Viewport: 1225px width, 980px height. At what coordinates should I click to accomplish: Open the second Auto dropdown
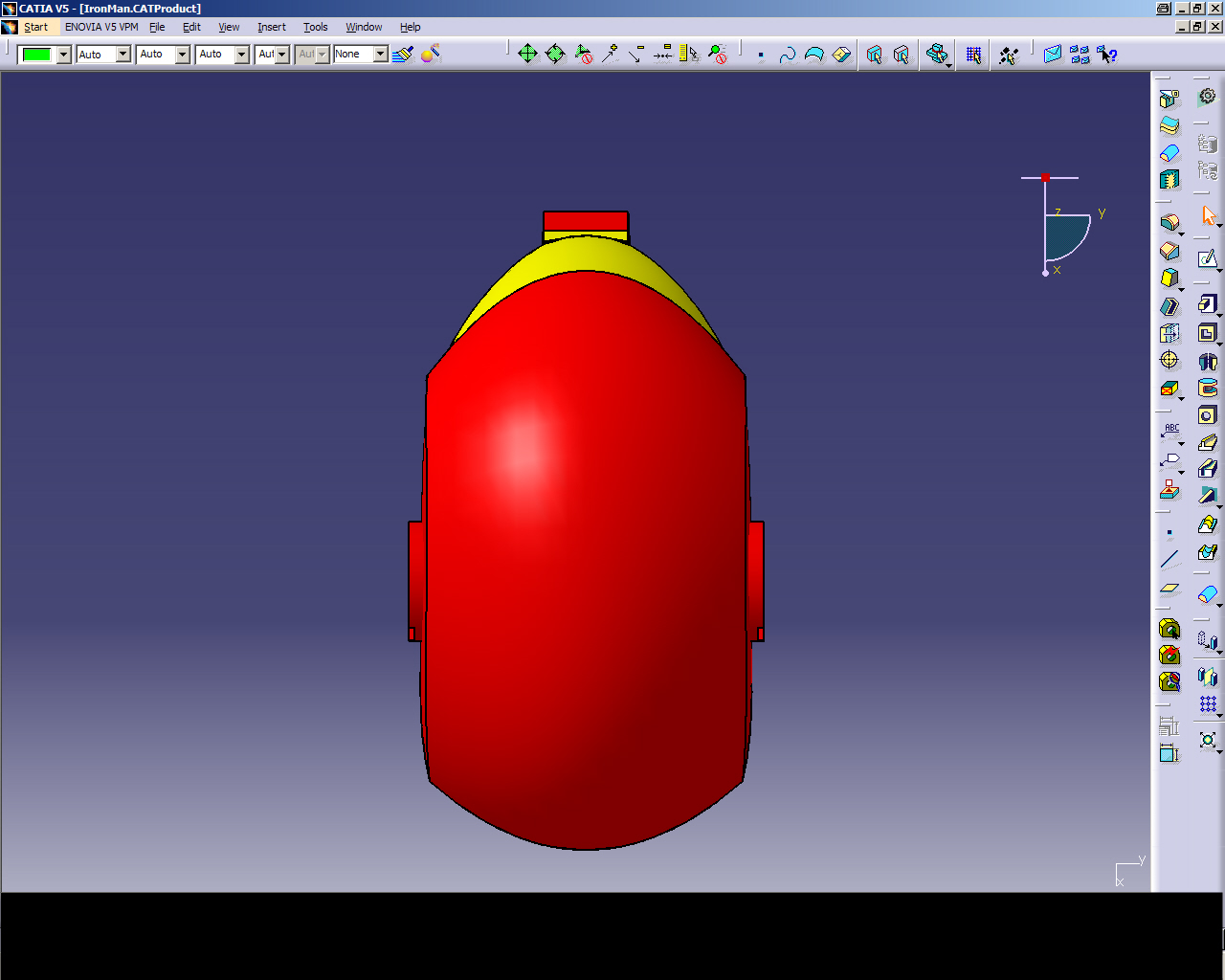click(x=183, y=55)
